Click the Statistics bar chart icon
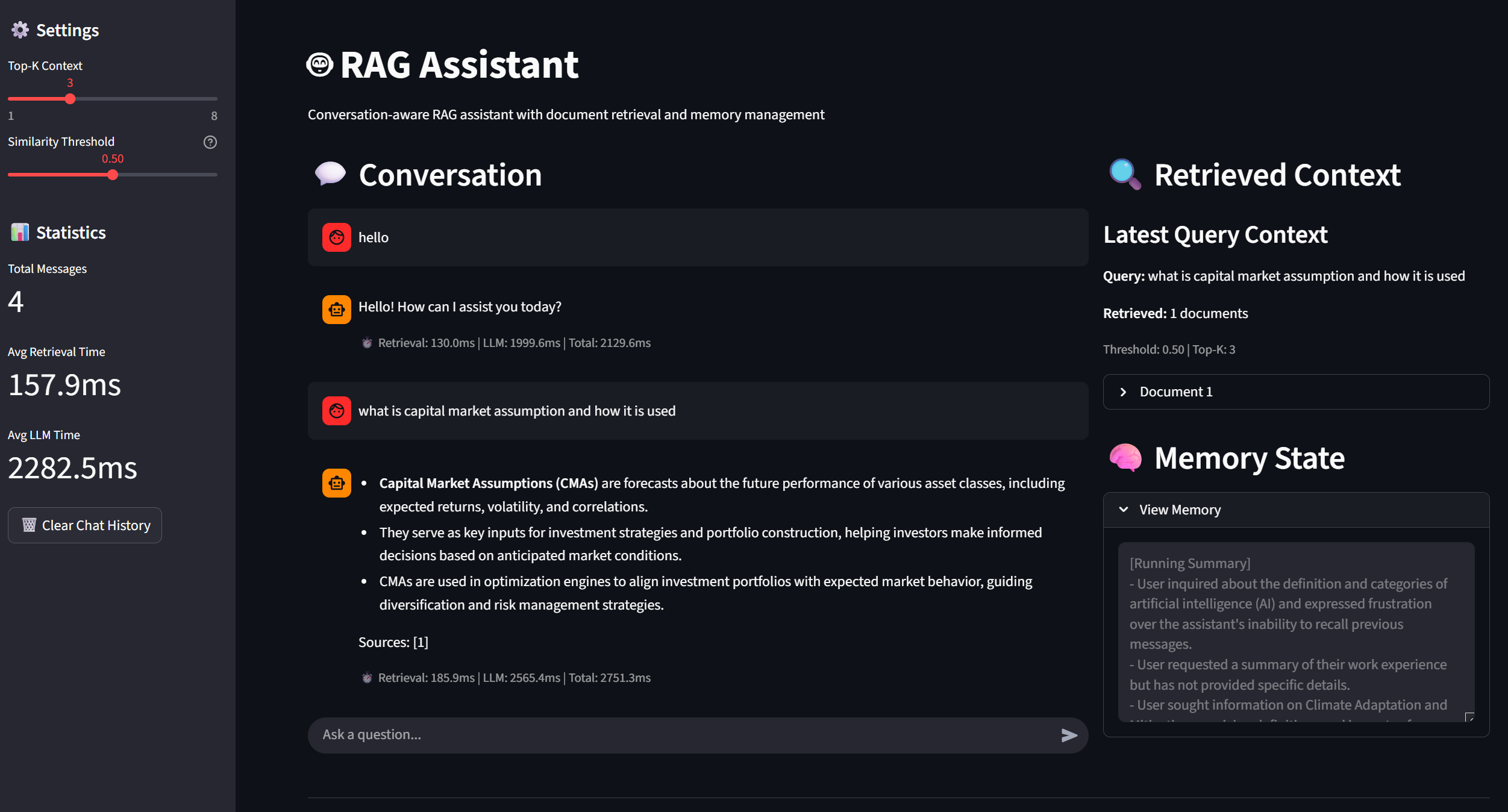The width and height of the screenshot is (1508, 812). click(20, 233)
